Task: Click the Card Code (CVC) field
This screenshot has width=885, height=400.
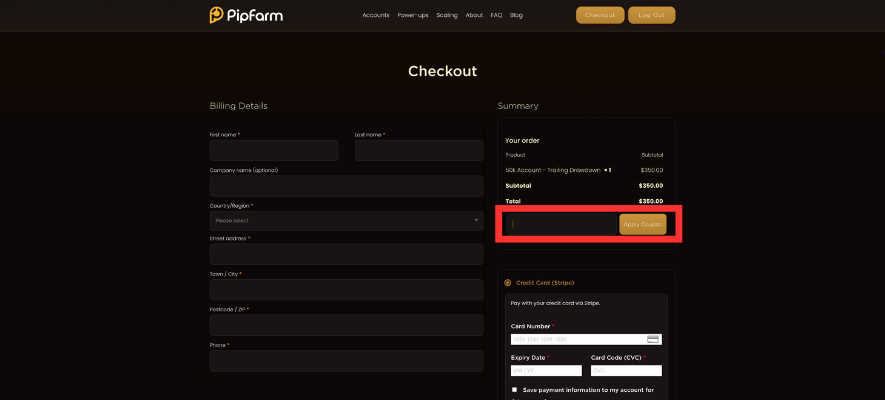Action: [x=626, y=370]
